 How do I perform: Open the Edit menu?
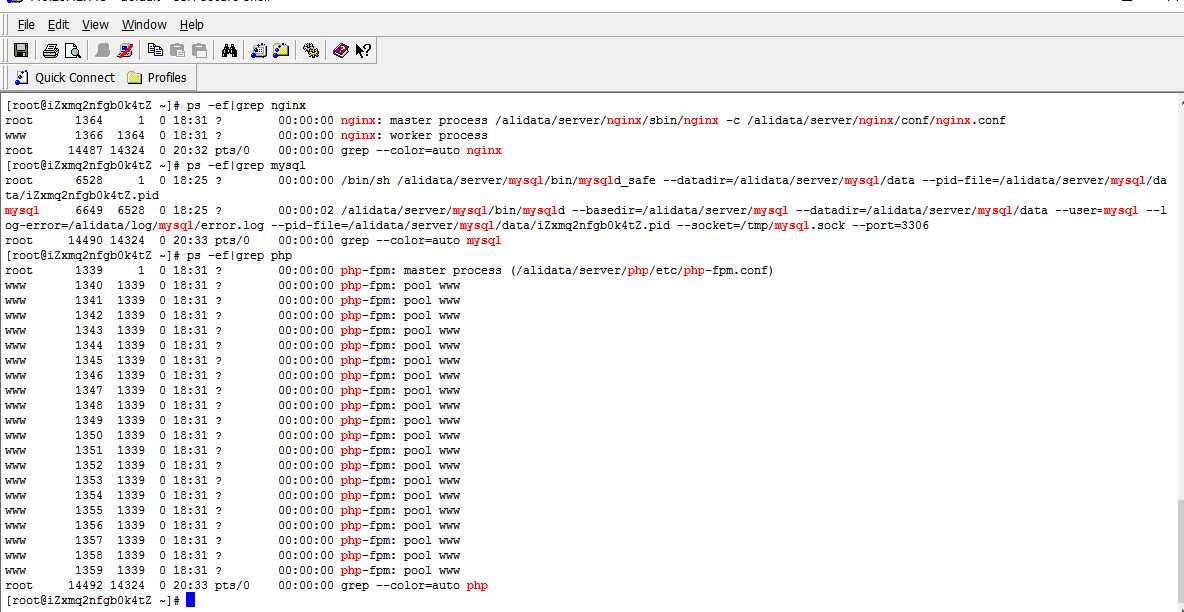58,25
